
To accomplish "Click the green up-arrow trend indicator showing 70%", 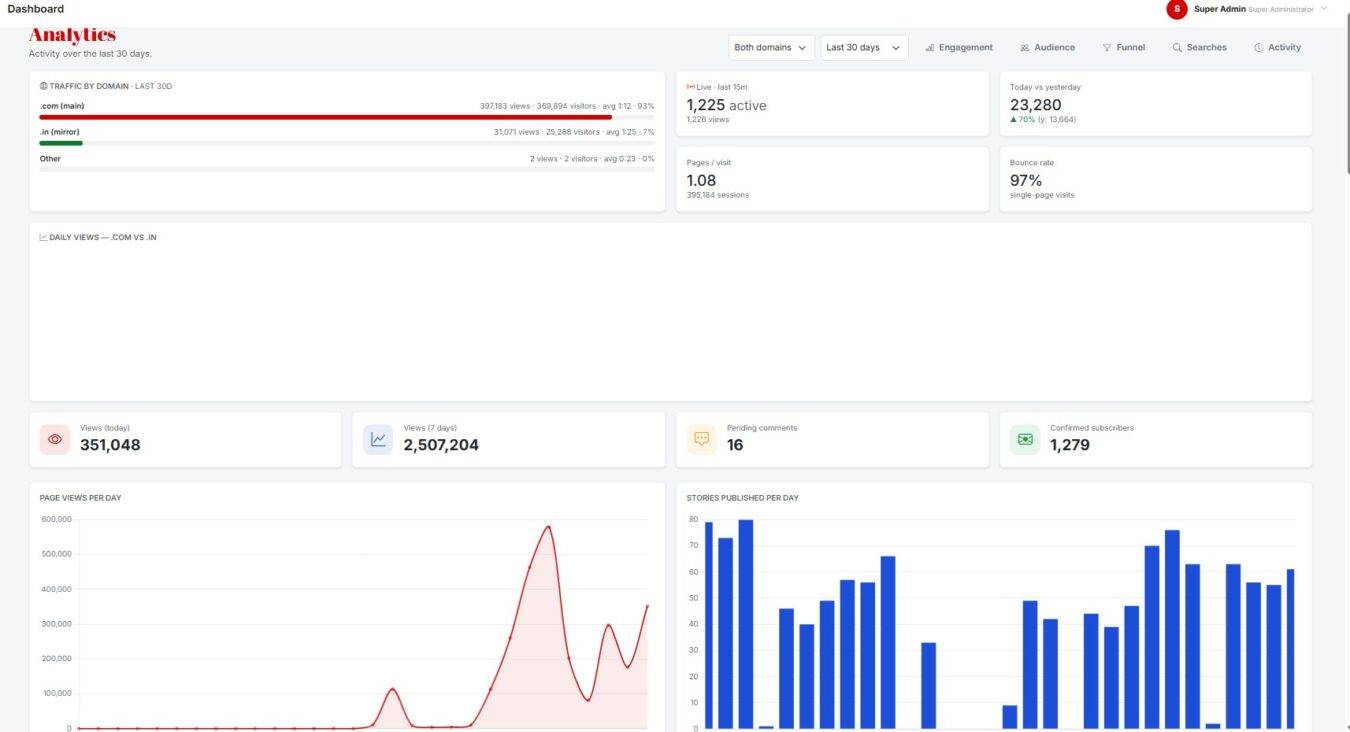I will (1022, 119).
